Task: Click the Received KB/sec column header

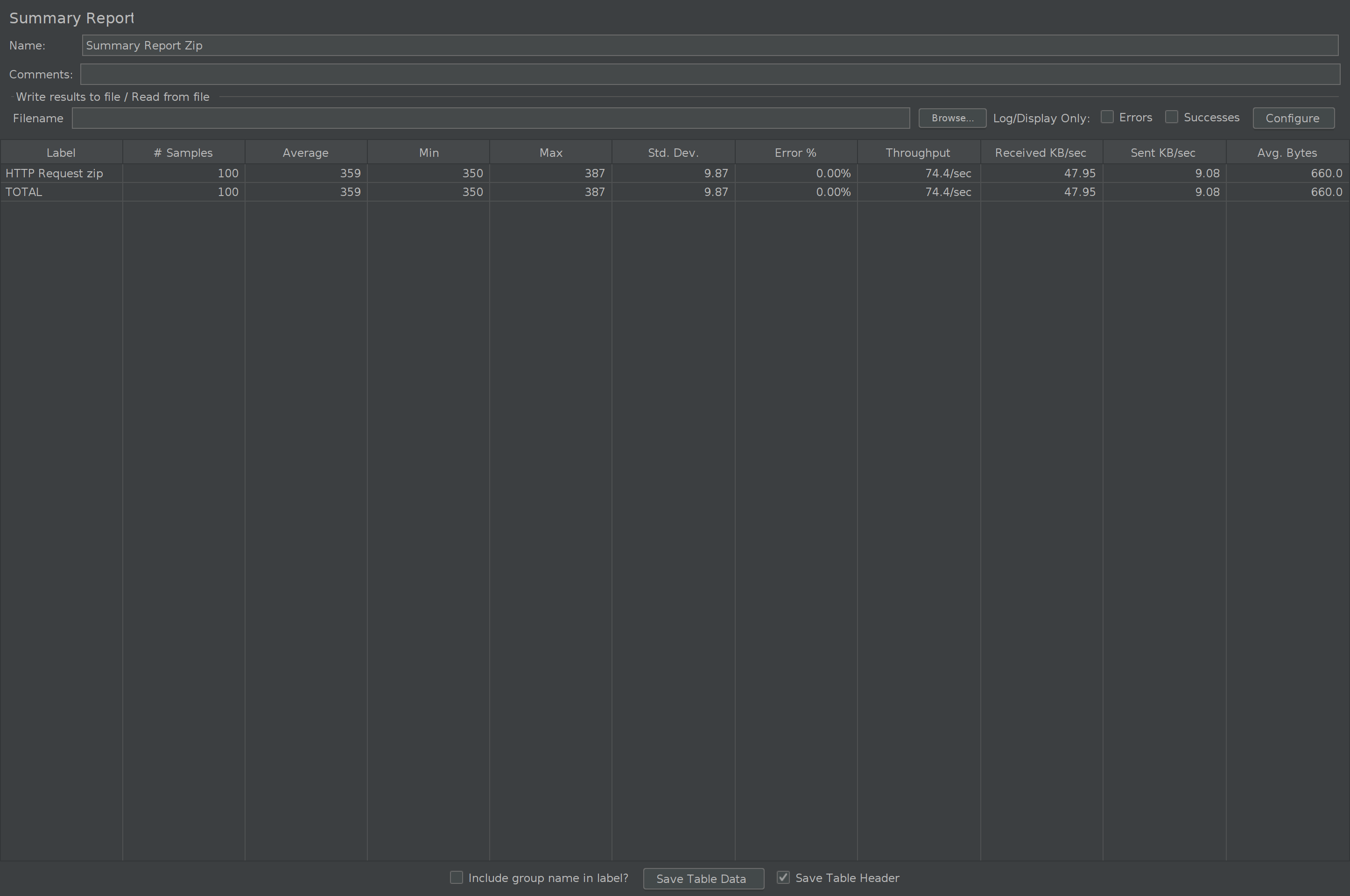Action: click(x=1041, y=153)
